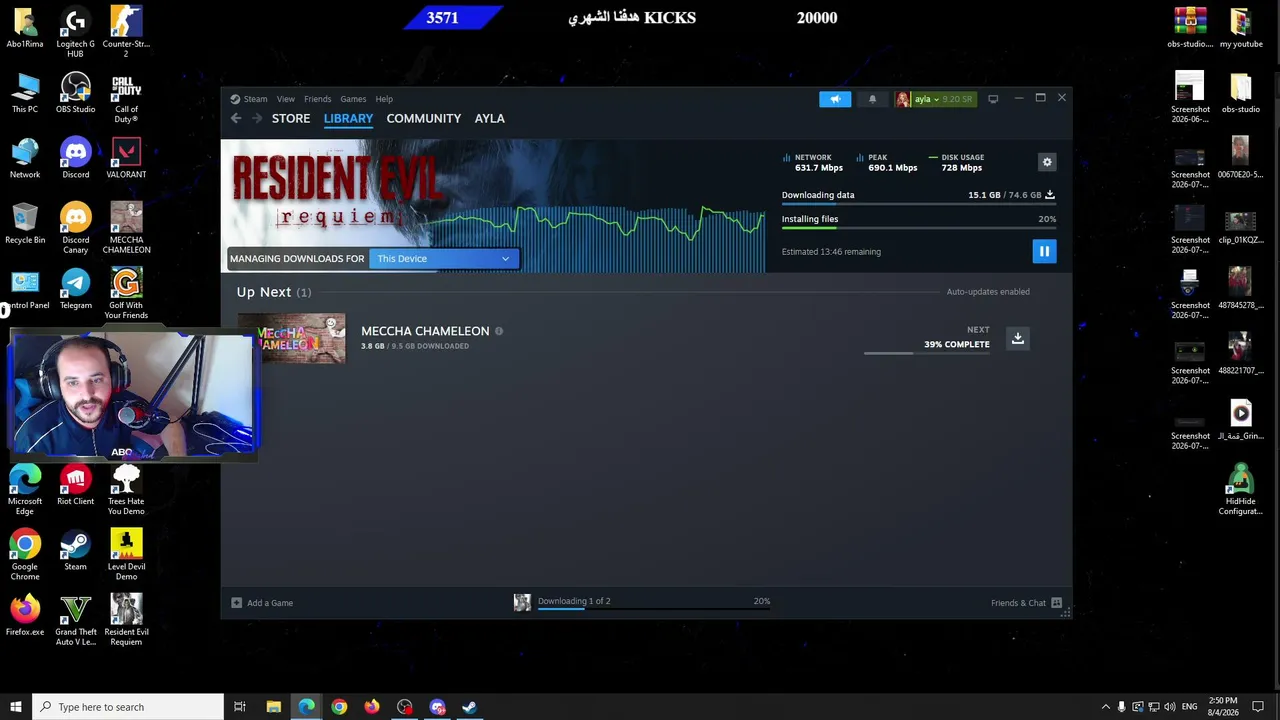Select the HidHide Configuration desktop icon
Image resolution: width=1280 pixels, height=720 pixels.
click(x=1240, y=491)
